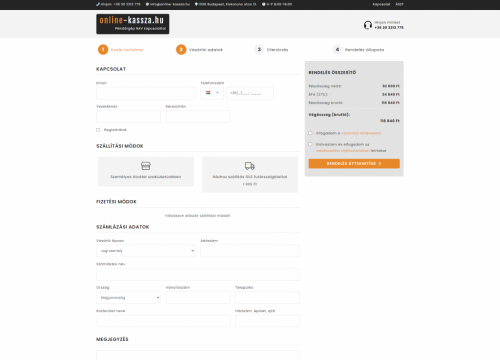500x360 pixels.
Task: Click the Budapest address in top bar
Action: [x=227, y=4]
